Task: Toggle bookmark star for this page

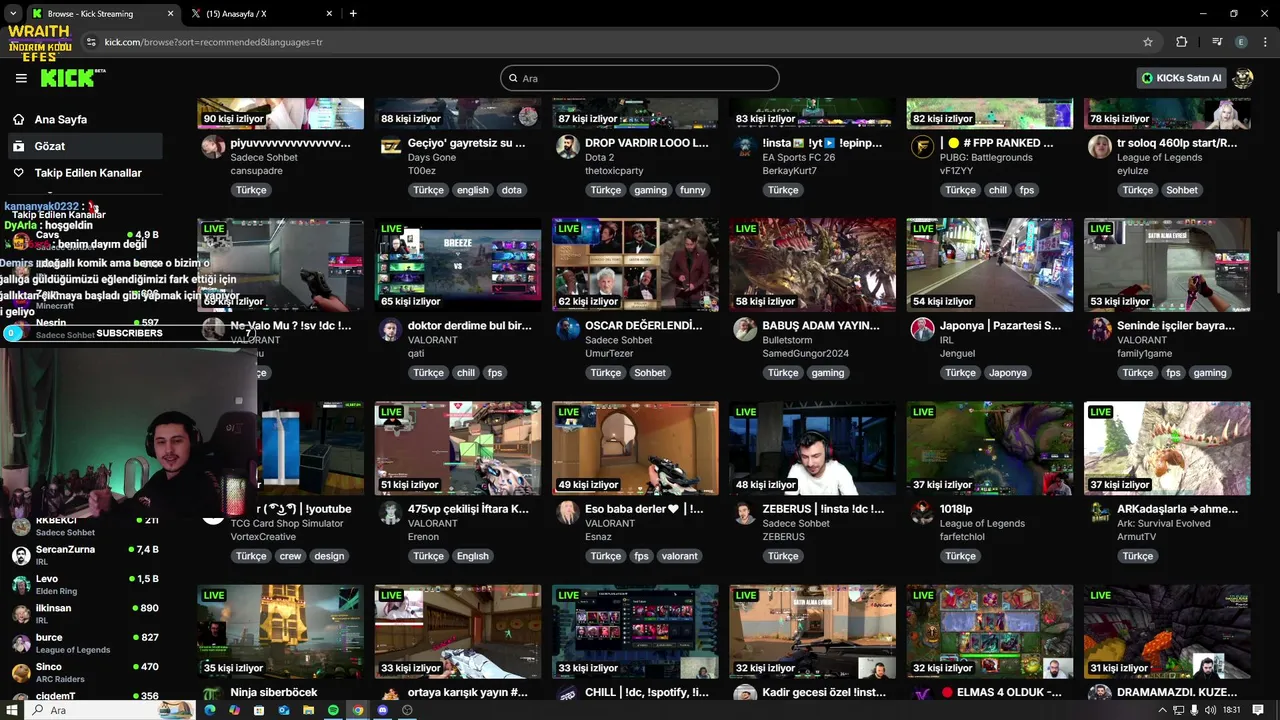Action: pos(1148,42)
